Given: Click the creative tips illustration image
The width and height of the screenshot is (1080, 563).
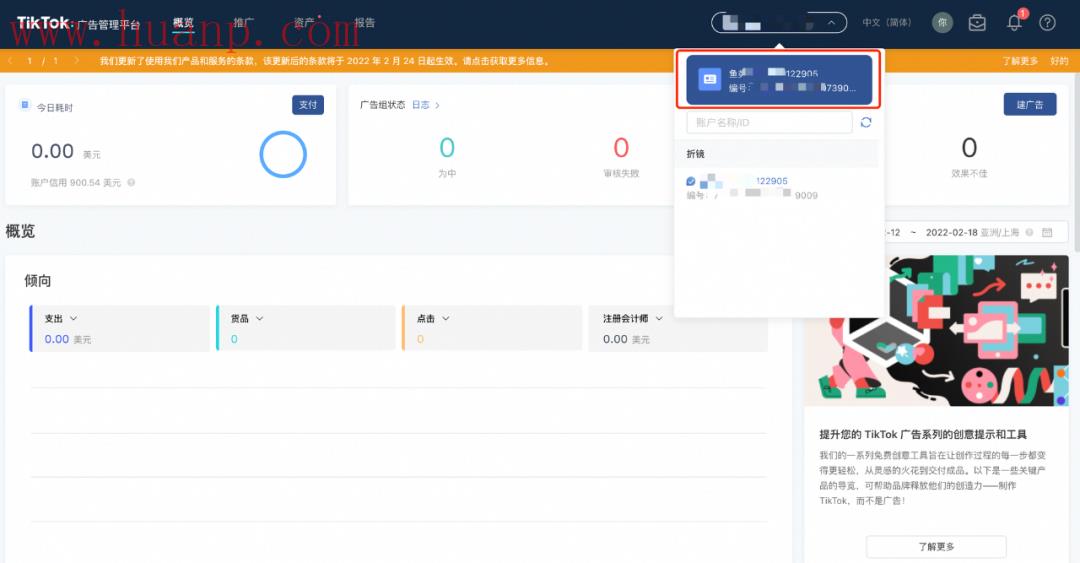Looking at the screenshot, I should (937, 331).
